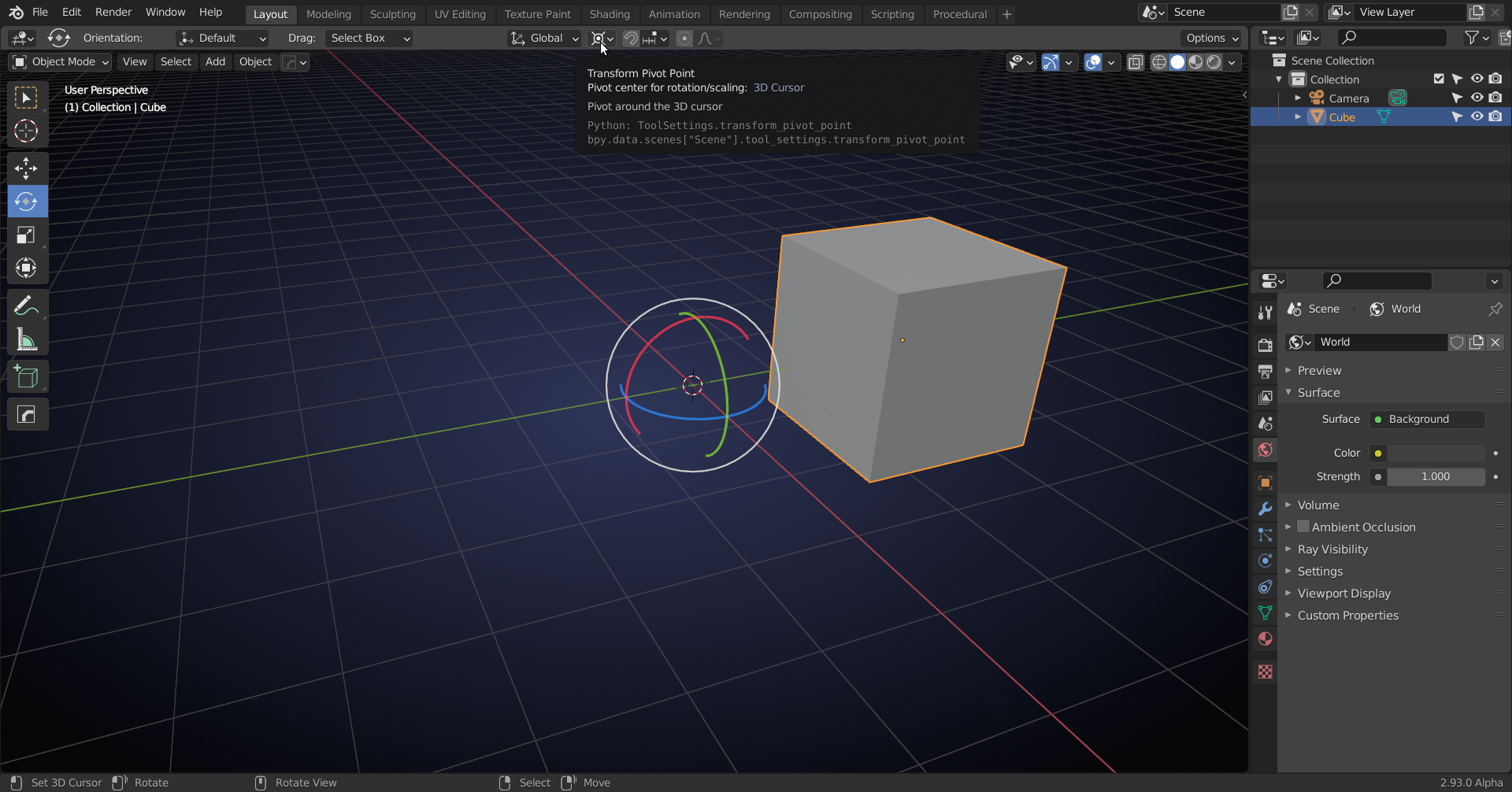Switch to the Modeling workspace tab
This screenshot has width=1512, height=792.
[328, 14]
